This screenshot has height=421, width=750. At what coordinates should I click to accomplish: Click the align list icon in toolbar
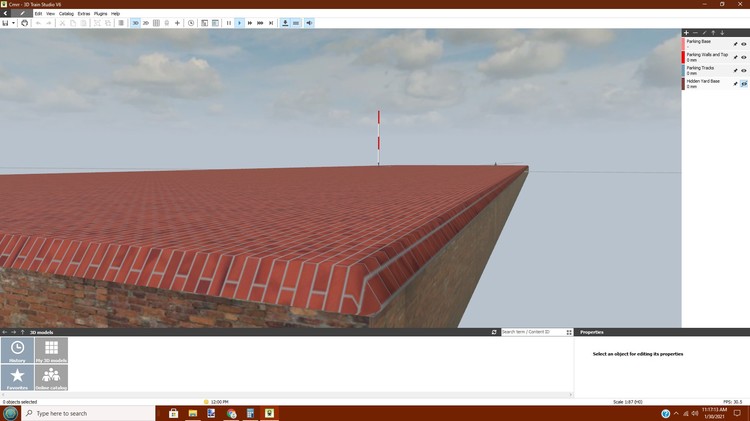121,23
